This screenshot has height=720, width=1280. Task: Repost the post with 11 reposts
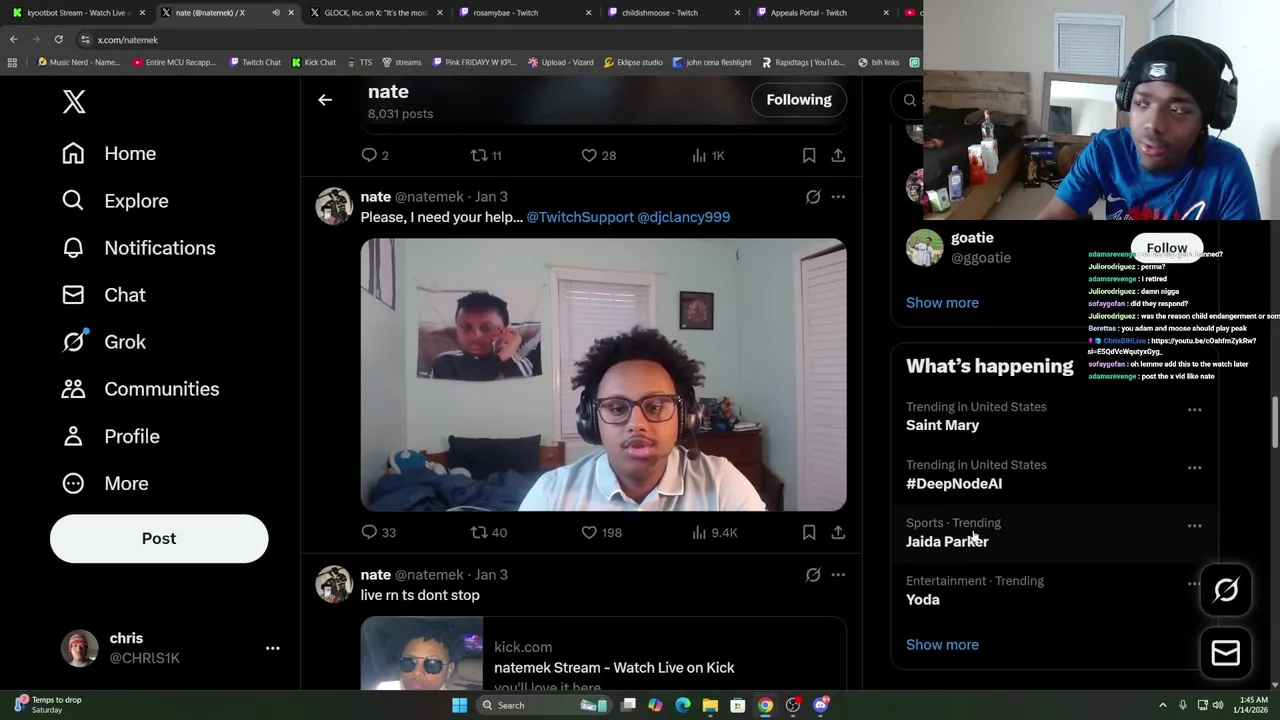click(486, 155)
